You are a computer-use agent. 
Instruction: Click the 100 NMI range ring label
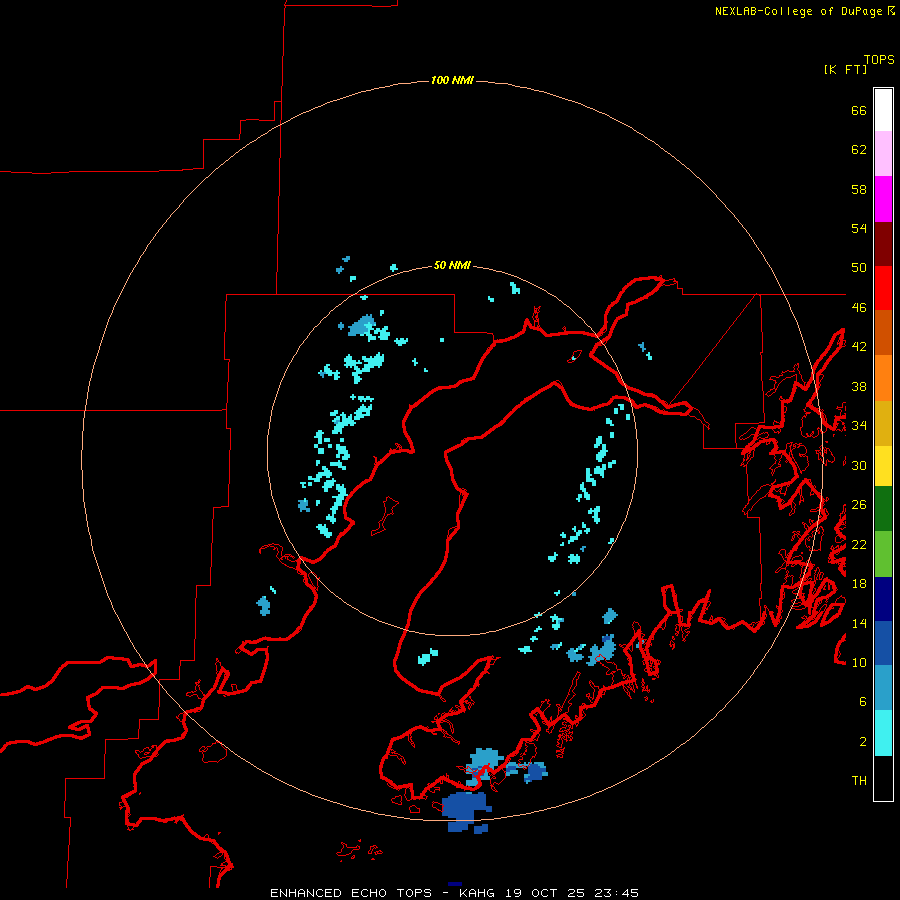[452, 80]
